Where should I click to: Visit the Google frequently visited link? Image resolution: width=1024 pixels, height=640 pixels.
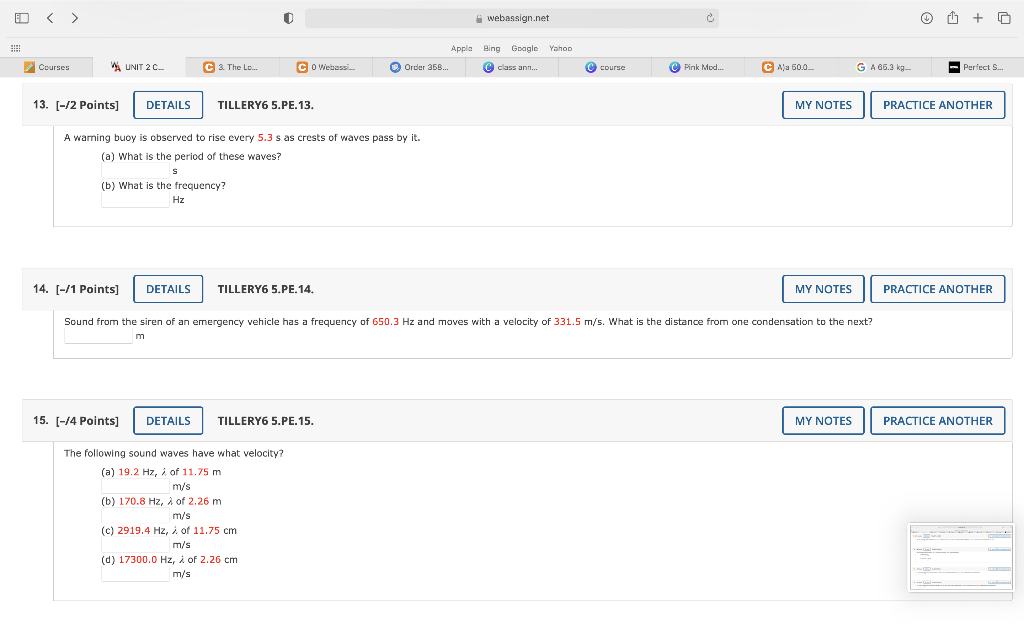[524, 47]
